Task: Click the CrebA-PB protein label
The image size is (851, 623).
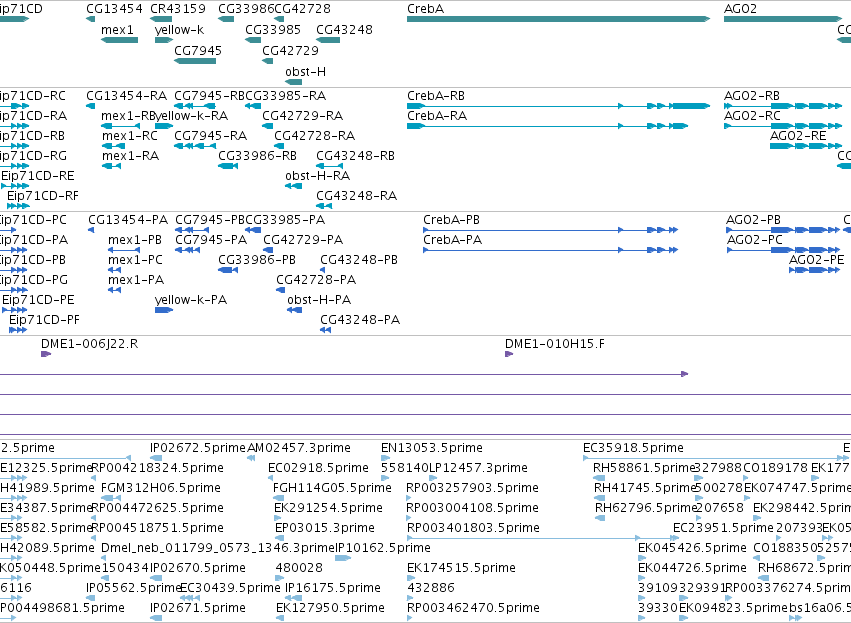Action: 452,220
